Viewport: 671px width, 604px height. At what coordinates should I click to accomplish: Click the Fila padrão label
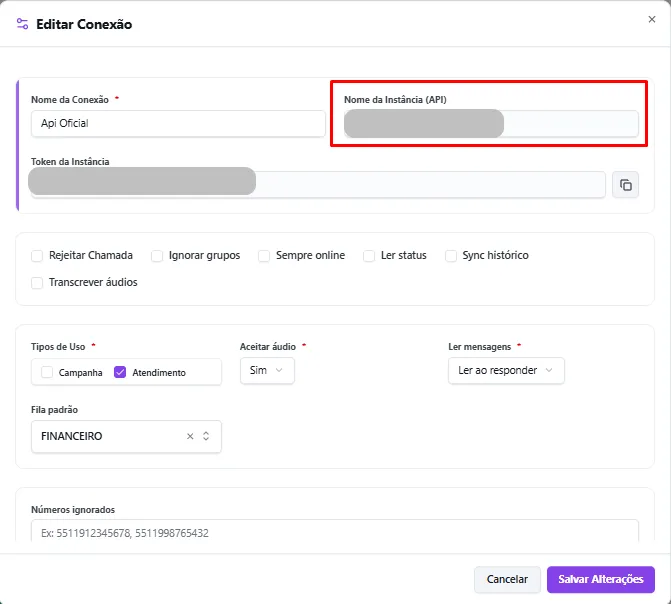[x=54, y=410]
